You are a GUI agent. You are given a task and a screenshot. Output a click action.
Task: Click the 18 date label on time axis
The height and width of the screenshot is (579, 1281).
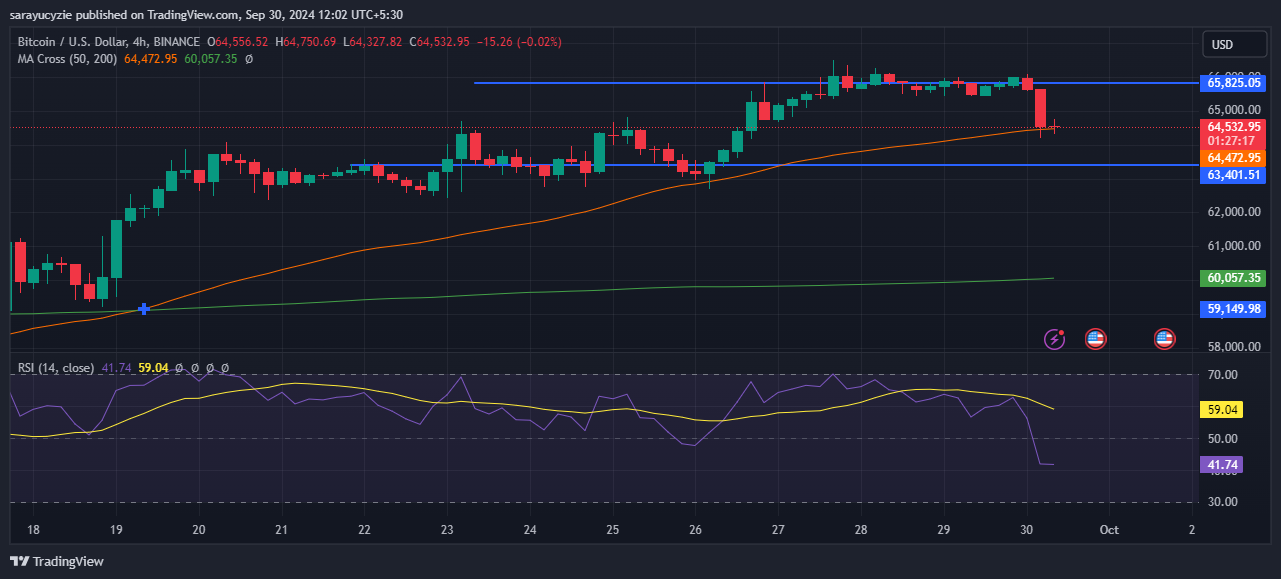[x=33, y=529]
